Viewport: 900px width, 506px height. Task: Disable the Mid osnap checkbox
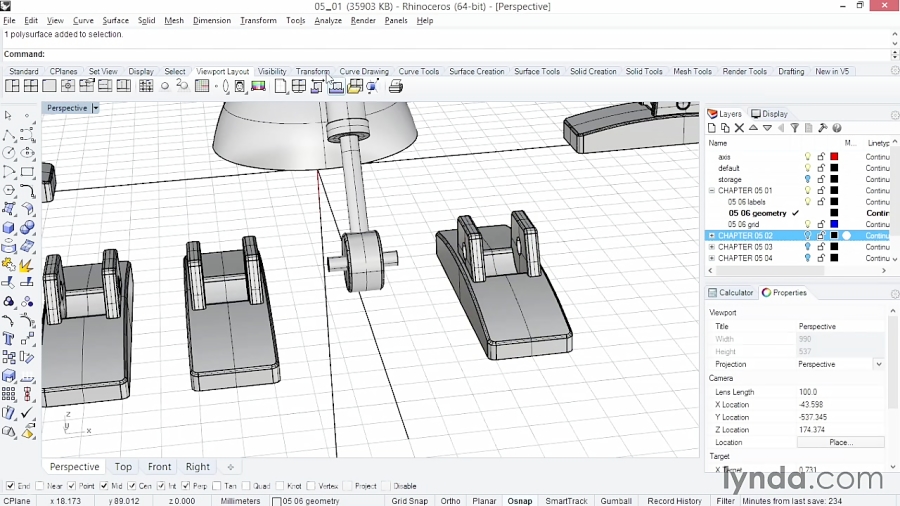(104, 486)
